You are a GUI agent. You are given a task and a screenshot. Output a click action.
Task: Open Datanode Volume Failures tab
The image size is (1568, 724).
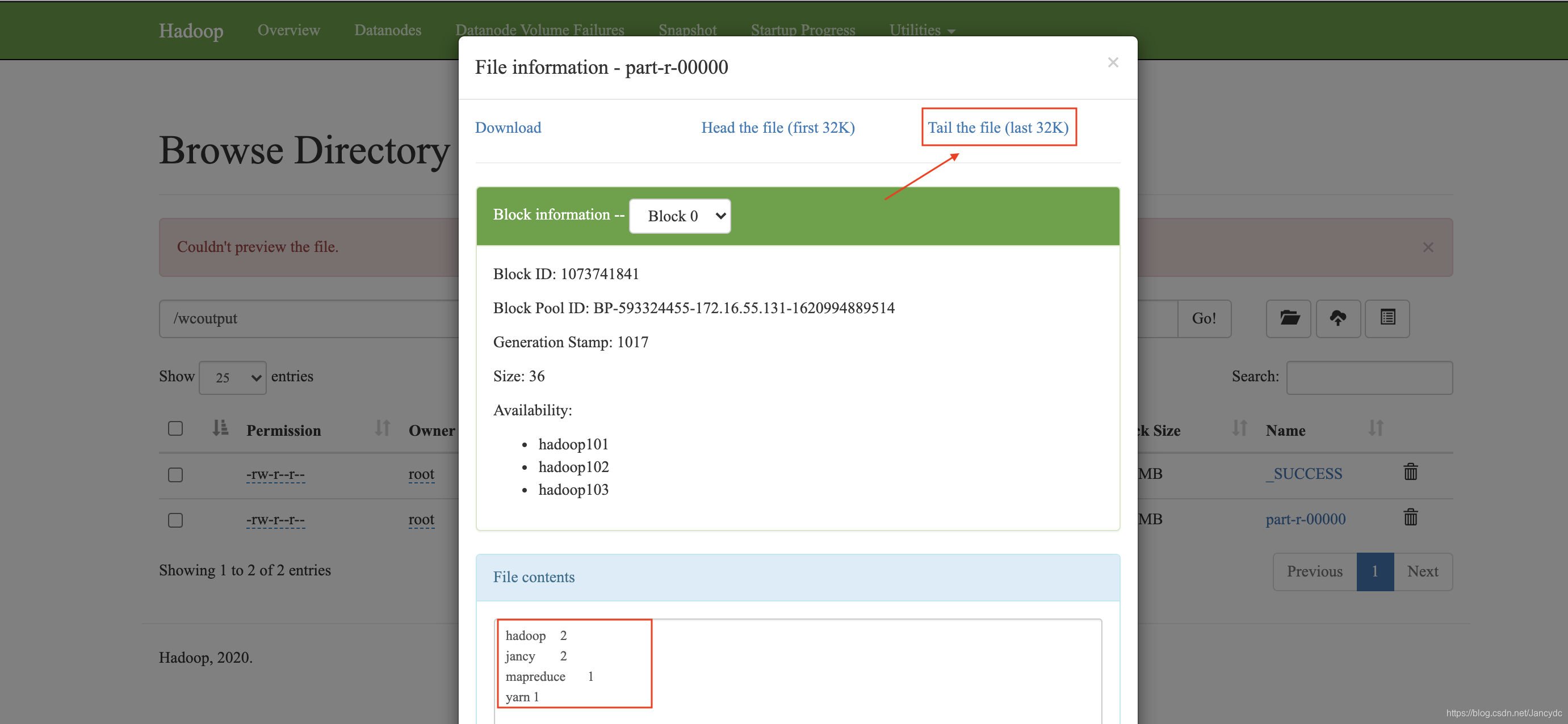tap(540, 30)
